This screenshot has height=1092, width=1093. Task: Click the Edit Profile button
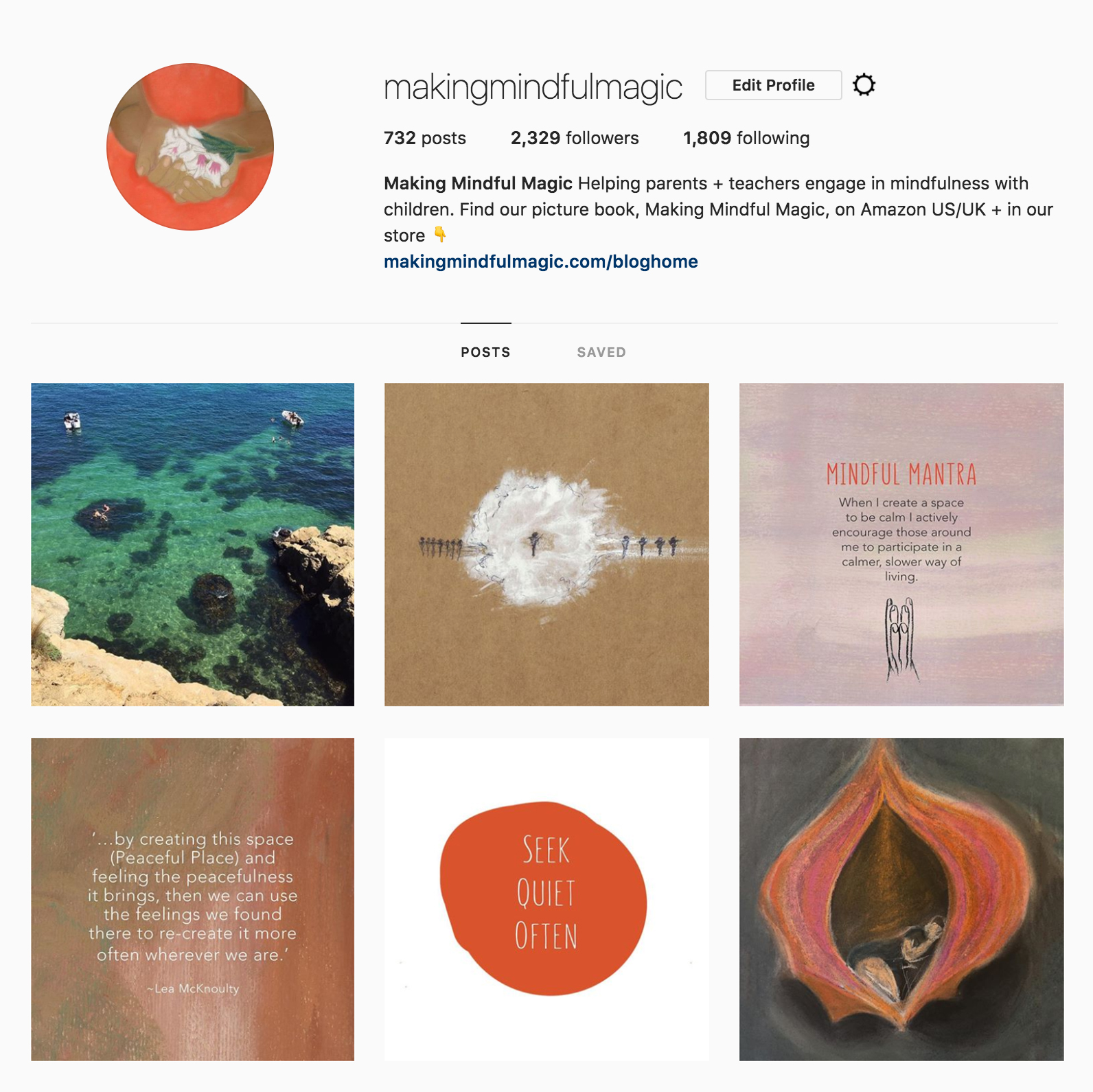[x=773, y=85]
